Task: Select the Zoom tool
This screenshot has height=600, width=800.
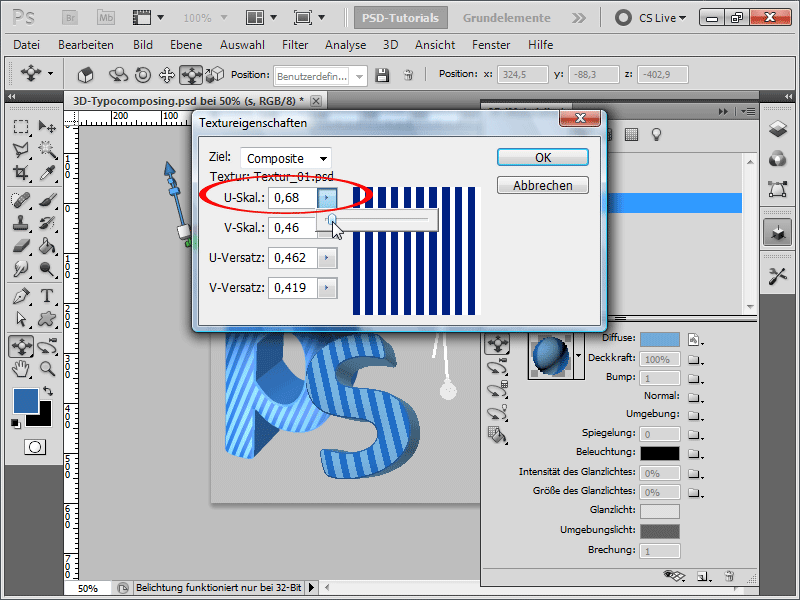Action: click(47, 368)
